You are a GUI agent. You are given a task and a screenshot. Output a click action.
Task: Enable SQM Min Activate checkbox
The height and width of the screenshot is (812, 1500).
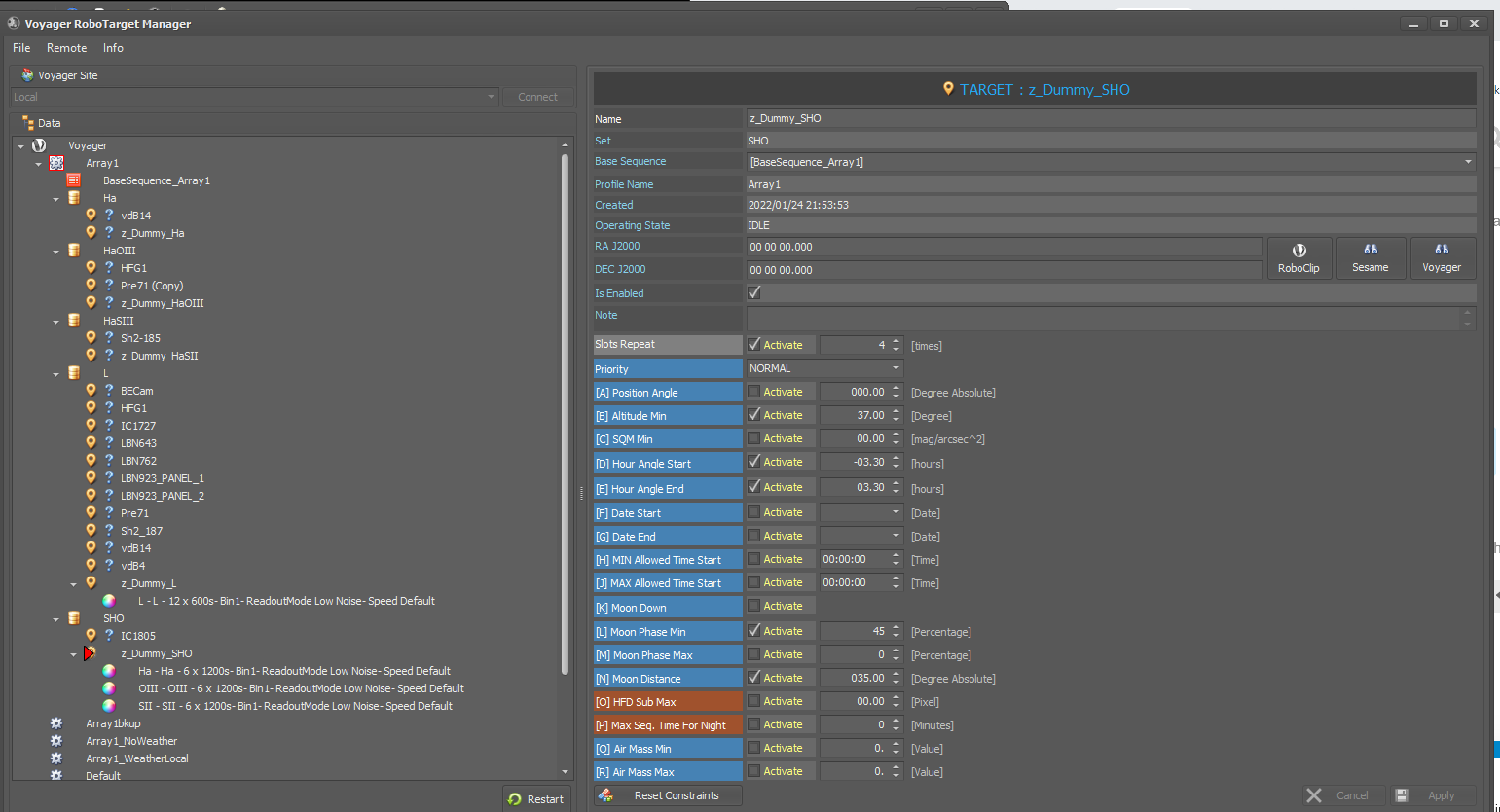(754, 438)
